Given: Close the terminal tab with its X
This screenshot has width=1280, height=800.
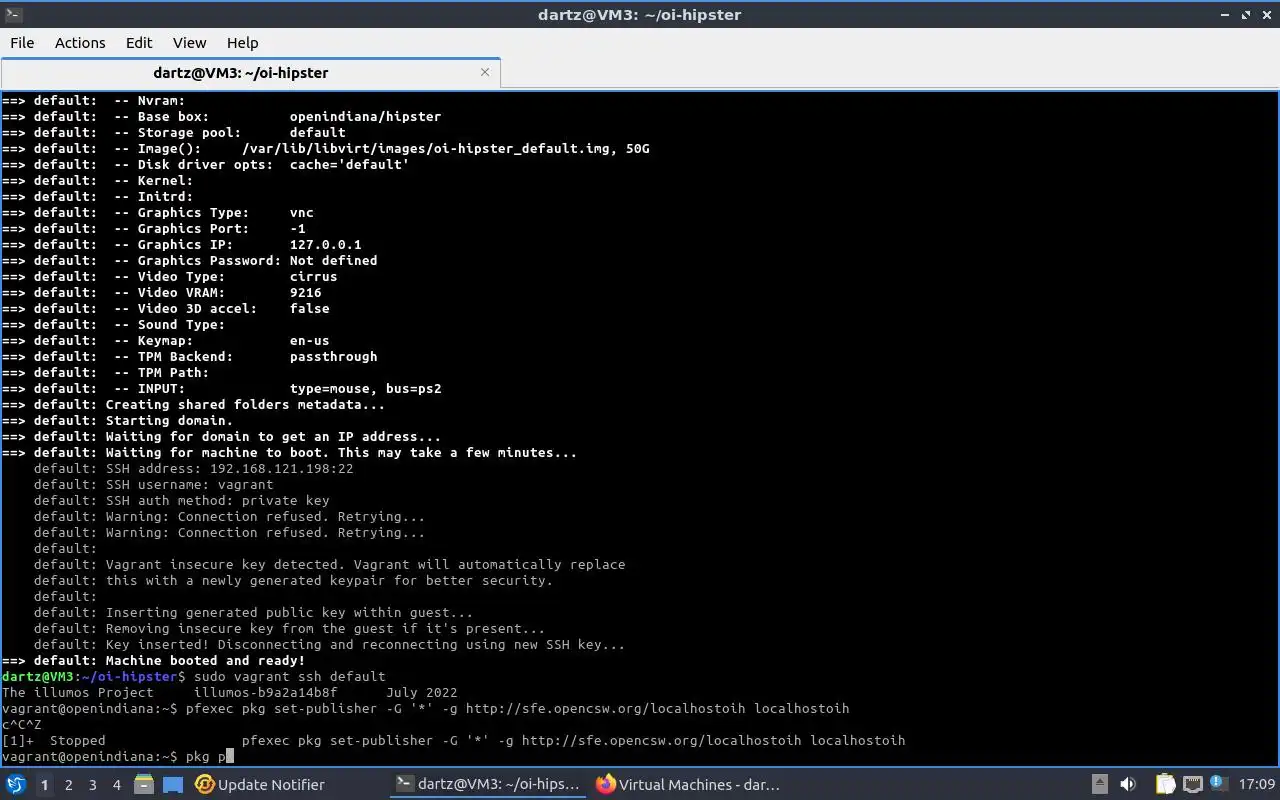Looking at the screenshot, I should click(485, 72).
